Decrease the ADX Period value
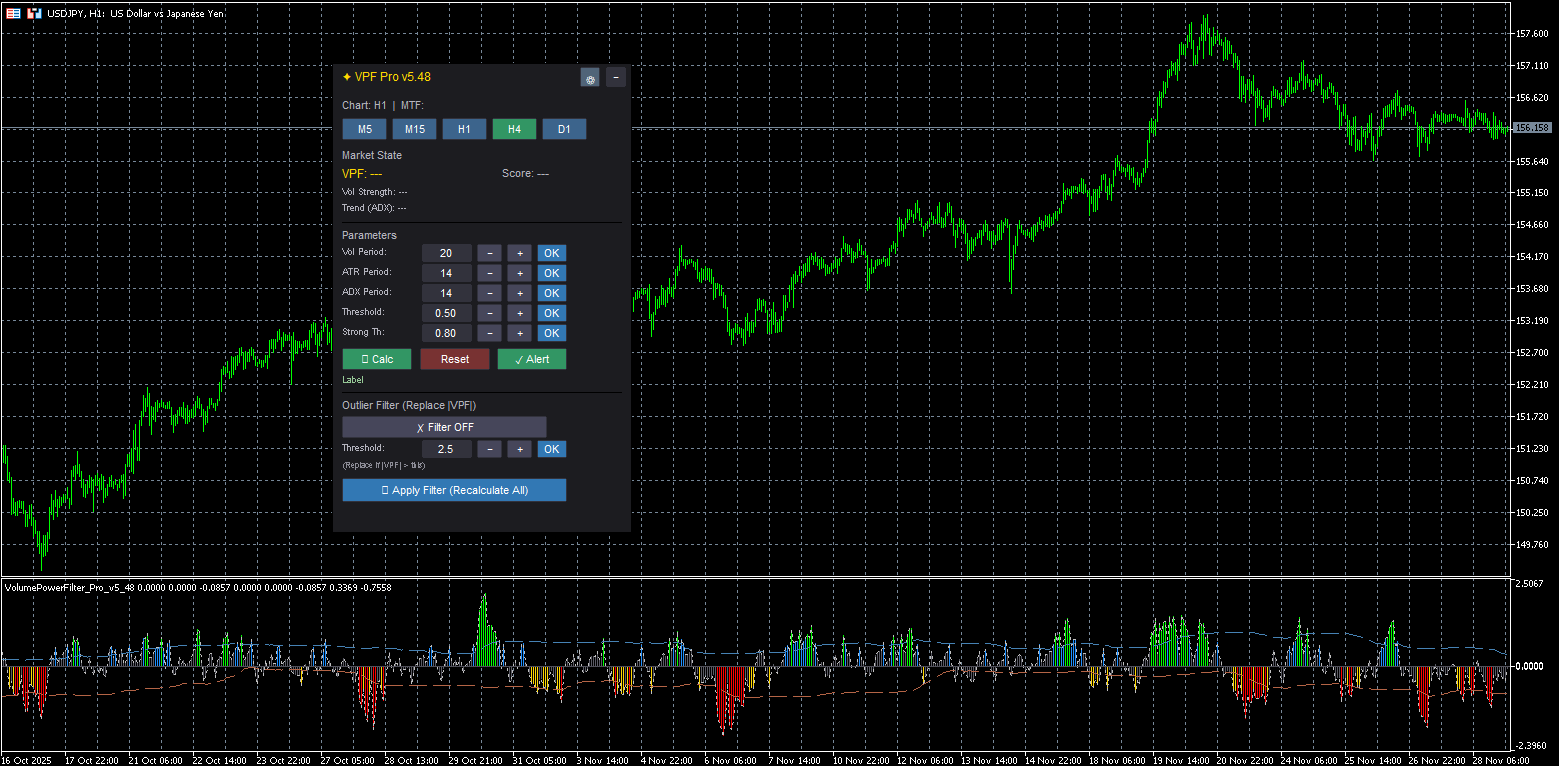The height and width of the screenshot is (766, 1559). point(489,293)
